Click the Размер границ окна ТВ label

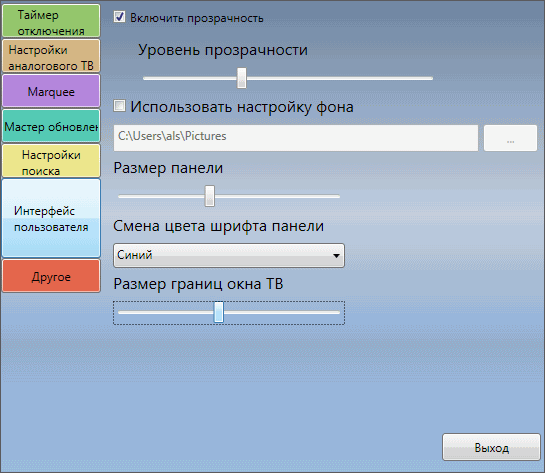(198, 284)
